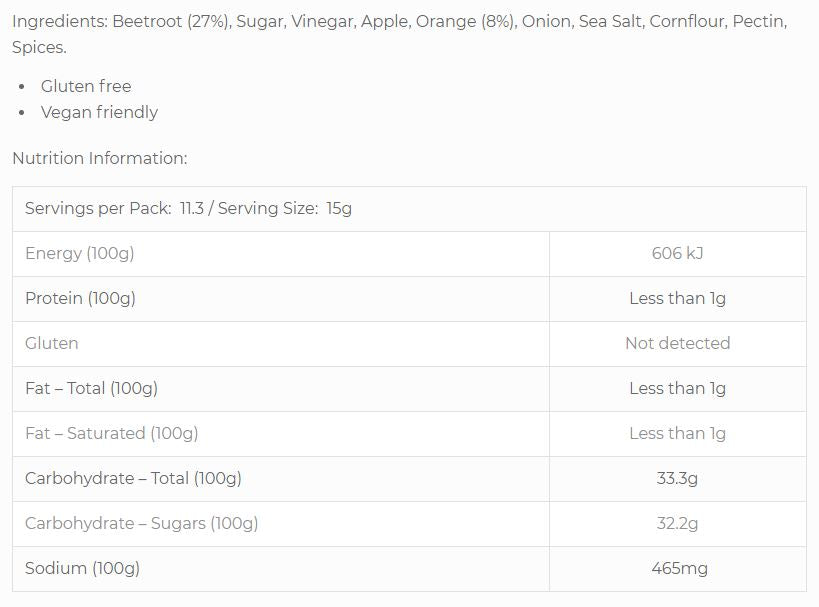Select the 33.3g carbohydrate total value
819x607 pixels.
(x=677, y=478)
